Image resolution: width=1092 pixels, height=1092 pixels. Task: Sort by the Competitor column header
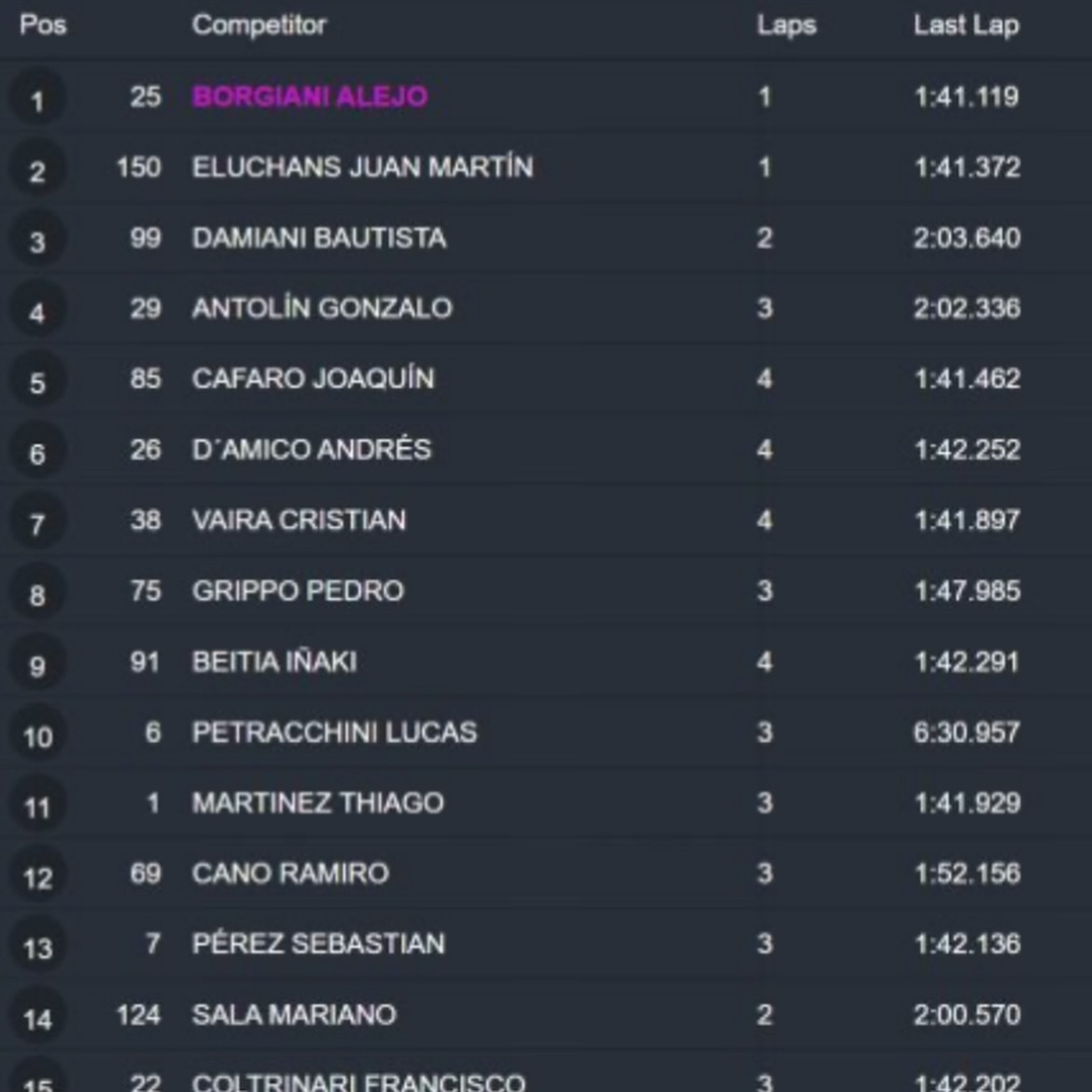[259, 25]
